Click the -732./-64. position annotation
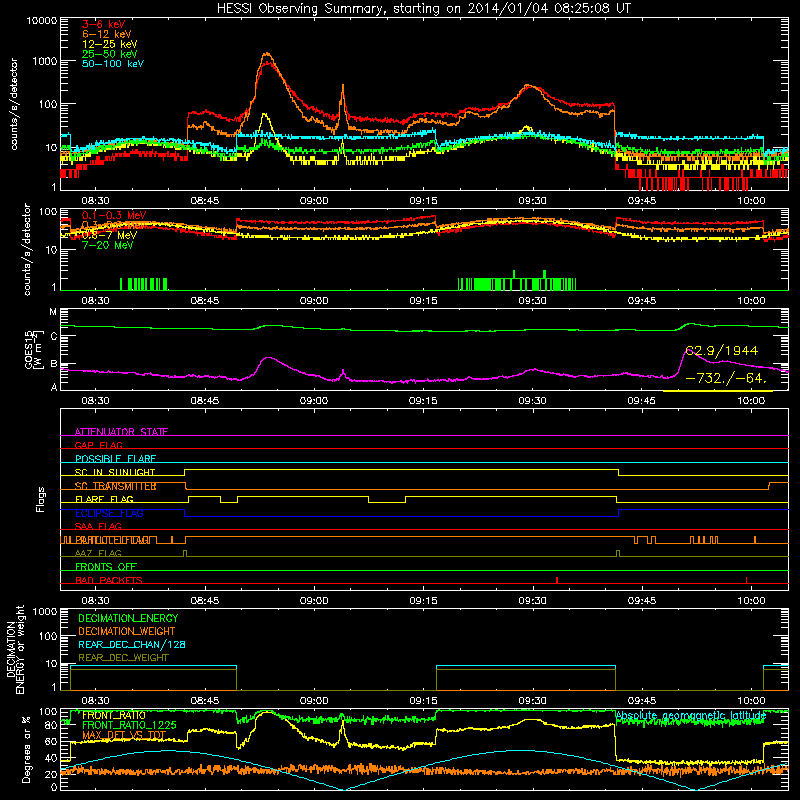 tap(726, 378)
